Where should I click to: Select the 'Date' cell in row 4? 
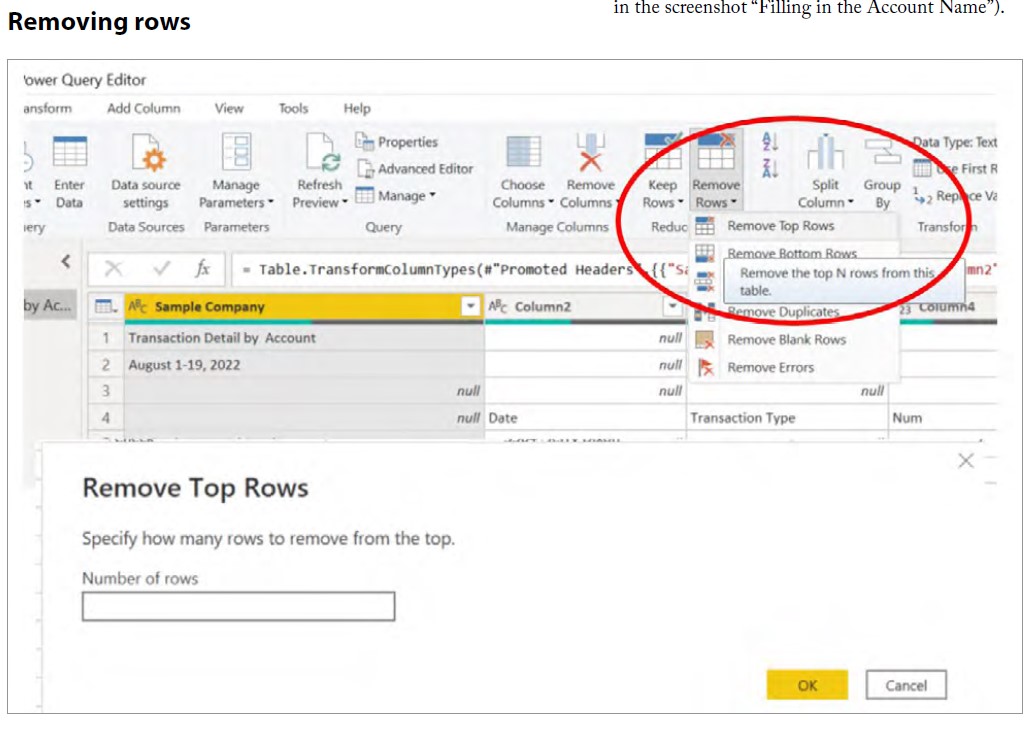point(585,418)
